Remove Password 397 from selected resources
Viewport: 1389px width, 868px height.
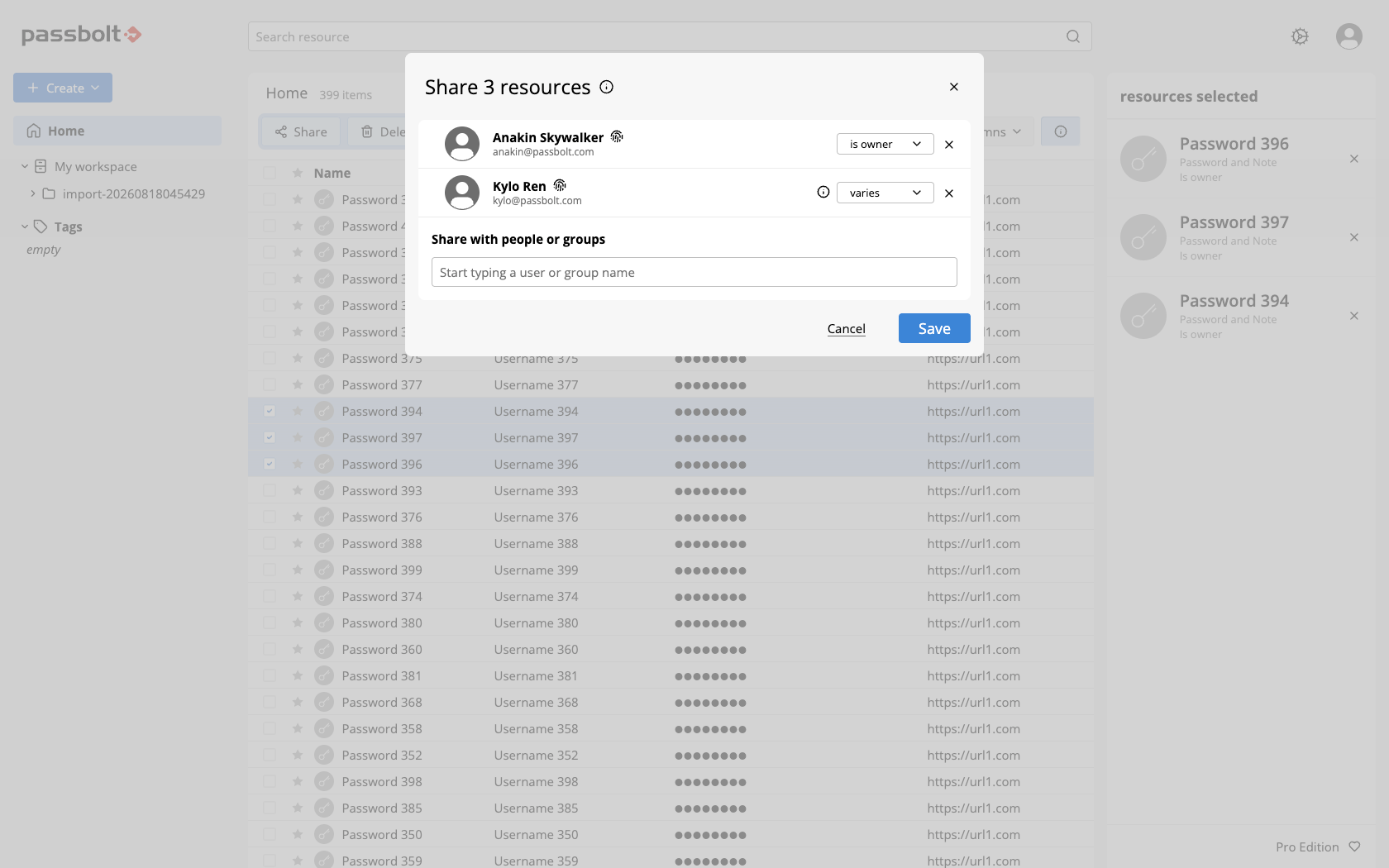(1354, 237)
